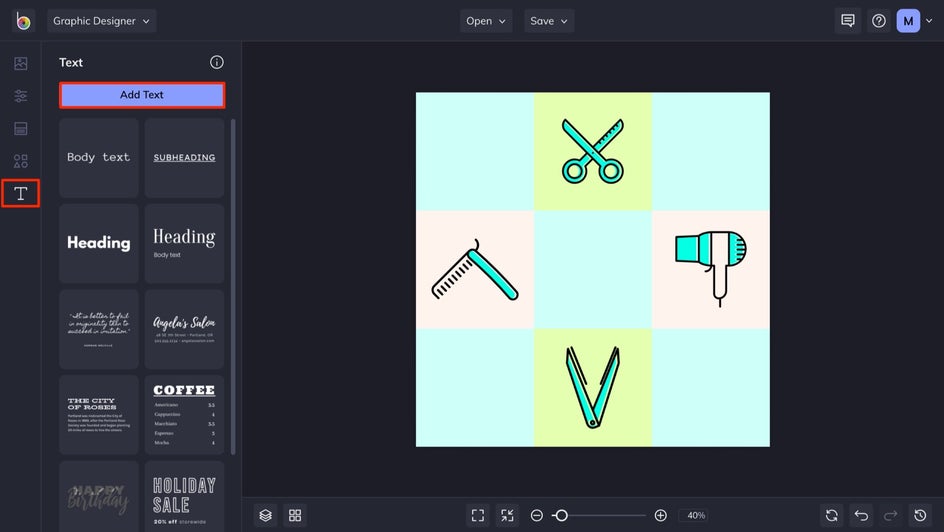Click the 40% zoom value field

[696, 515]
